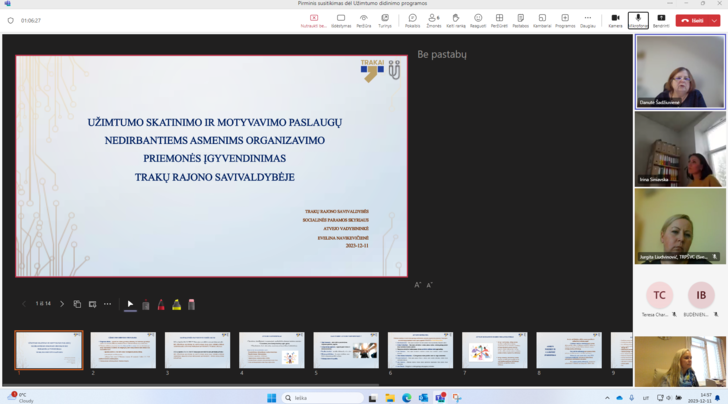The image size is (728, 404).
Task: Open the grid view icon in meeting toolbar
Action: pos(499,20)
